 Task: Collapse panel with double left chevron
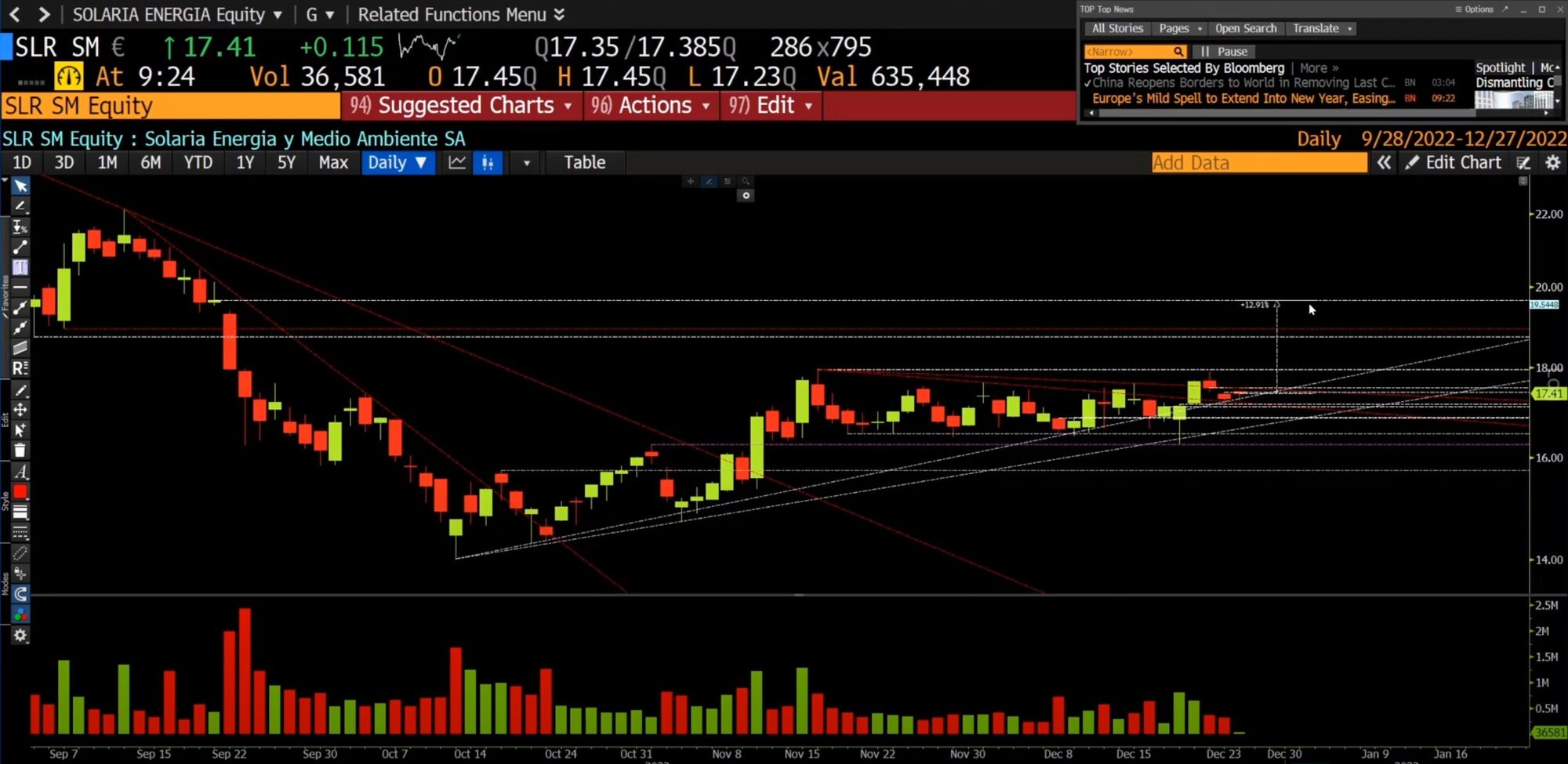point(1385,162)
